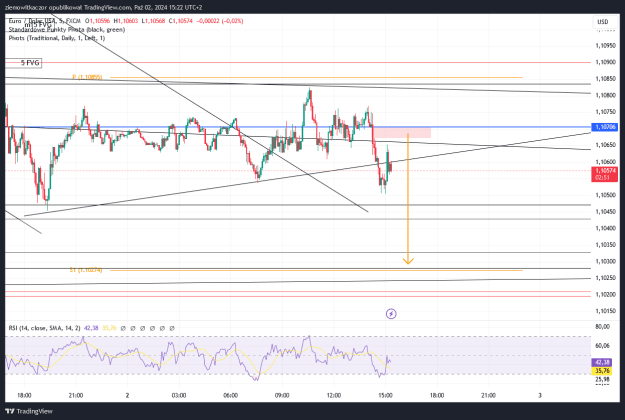Image resolution: width=625 pixels, height=420 pixels.
Task: Click the '09:00' time axis label
Action: click(282, 395)
